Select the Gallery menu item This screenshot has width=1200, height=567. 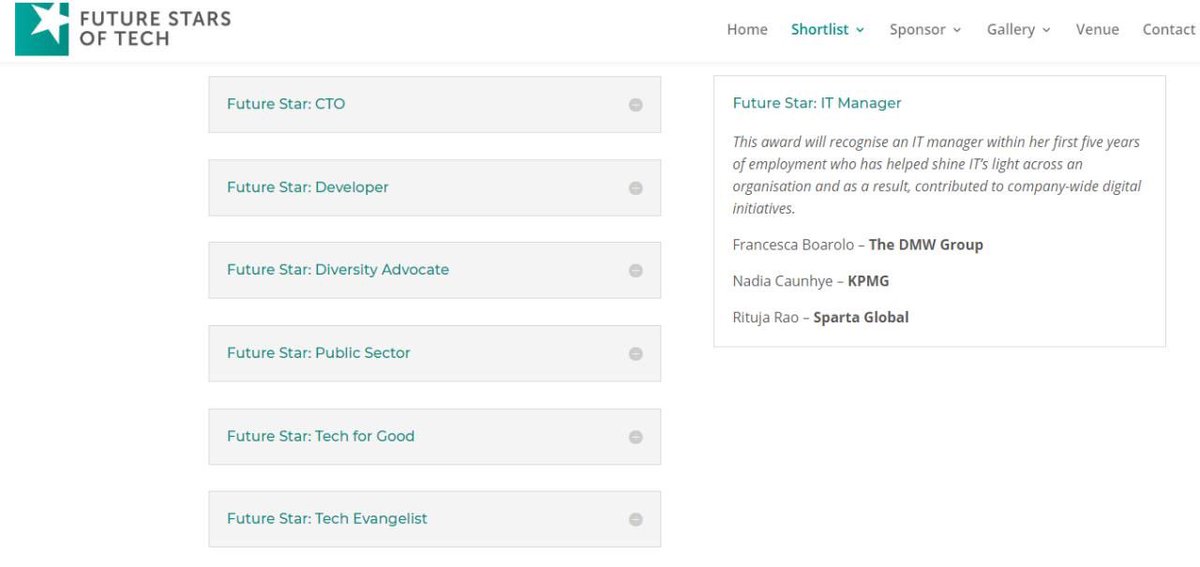pyautogui.click(x=1011, y=29)
